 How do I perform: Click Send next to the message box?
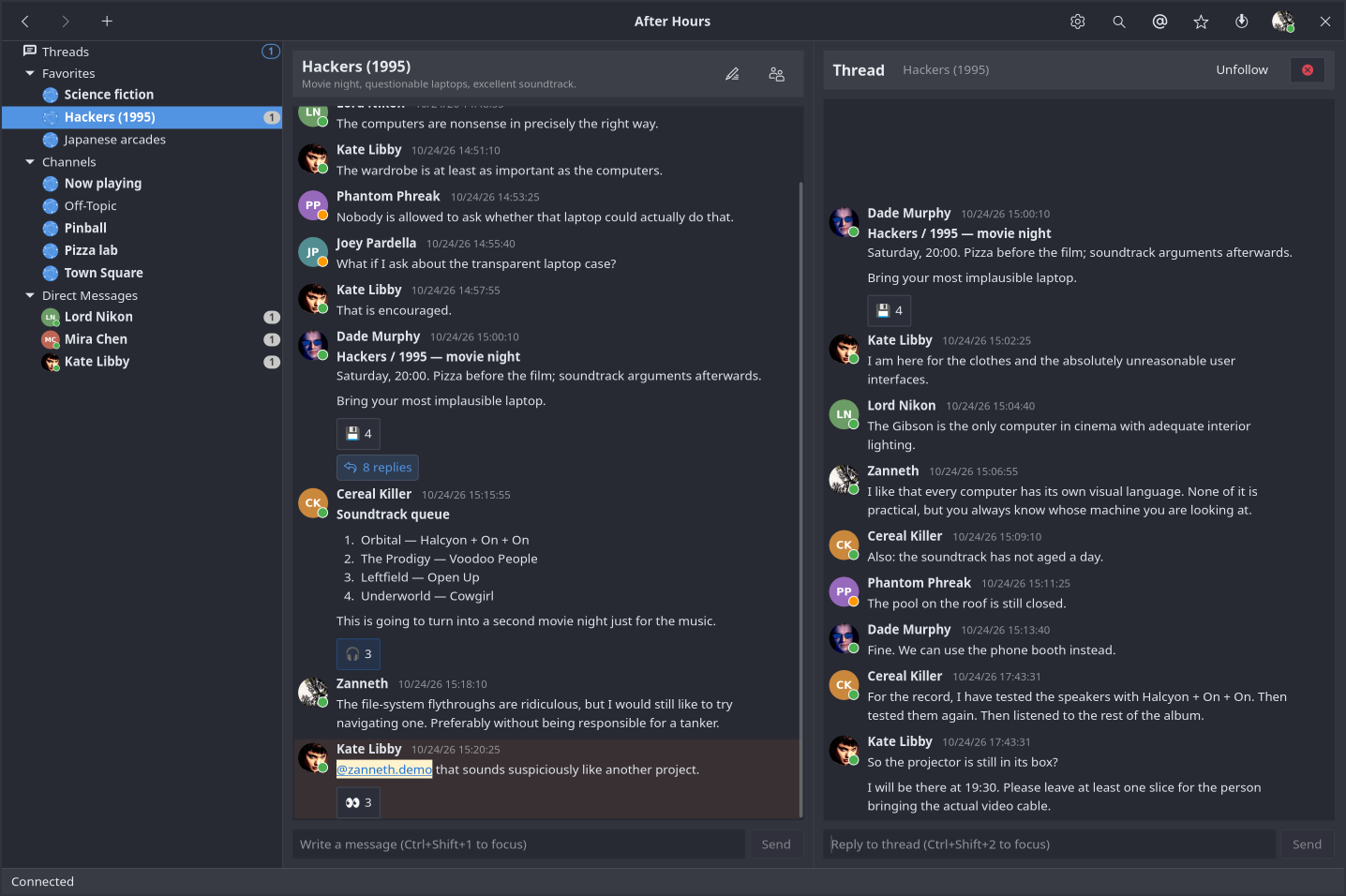point(776,844)
